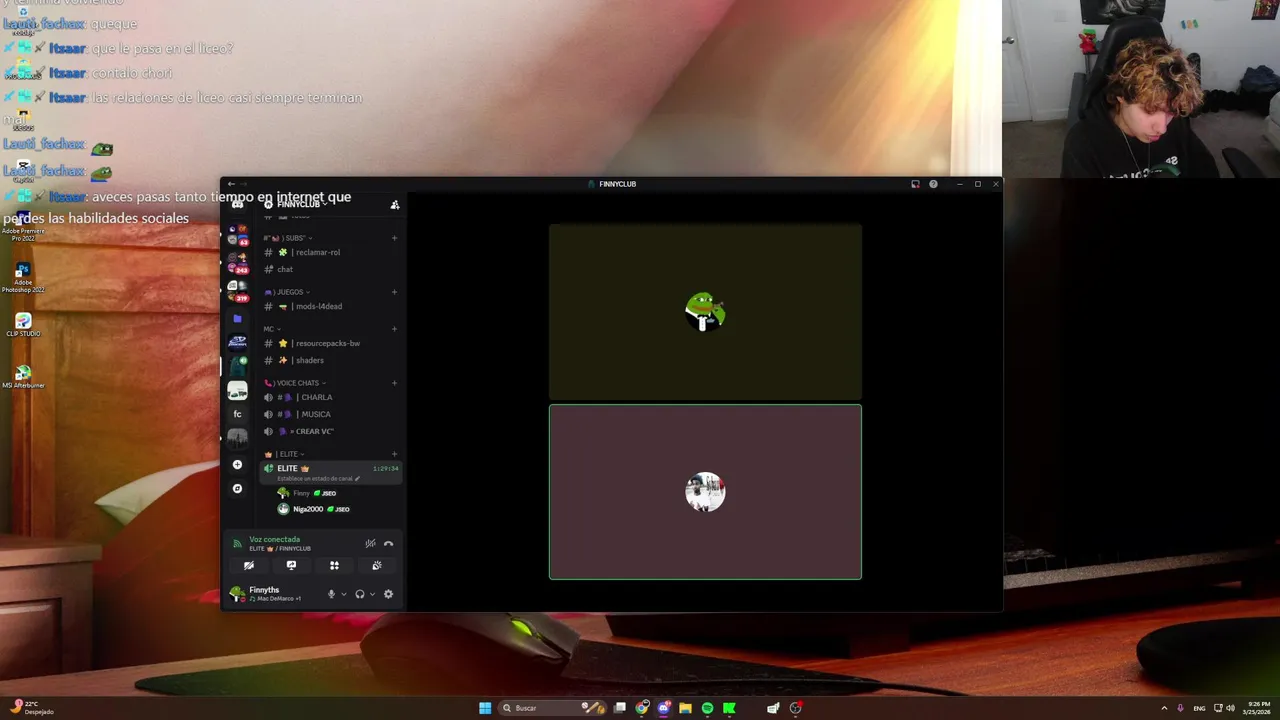This screenshot has width=1280, height=720.
Task: Select the green-bordered bottom video tile
Action: click(x=705, y=492)
